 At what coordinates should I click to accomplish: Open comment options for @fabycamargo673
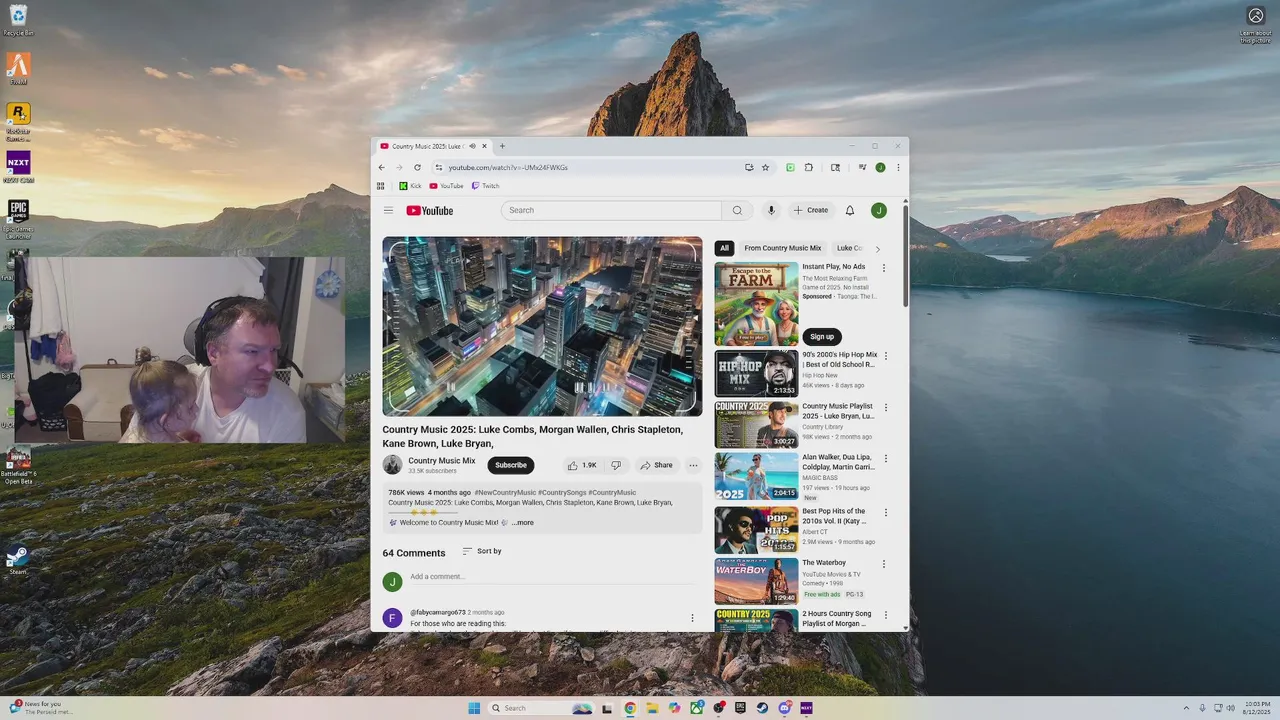pyautogui.click(x=692, y=618)
